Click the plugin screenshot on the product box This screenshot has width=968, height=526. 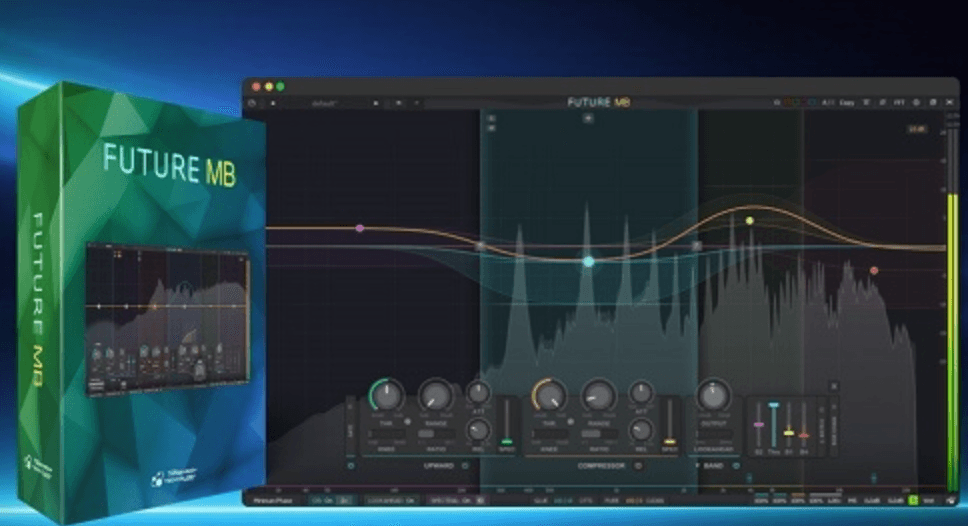tap(169, 319)
